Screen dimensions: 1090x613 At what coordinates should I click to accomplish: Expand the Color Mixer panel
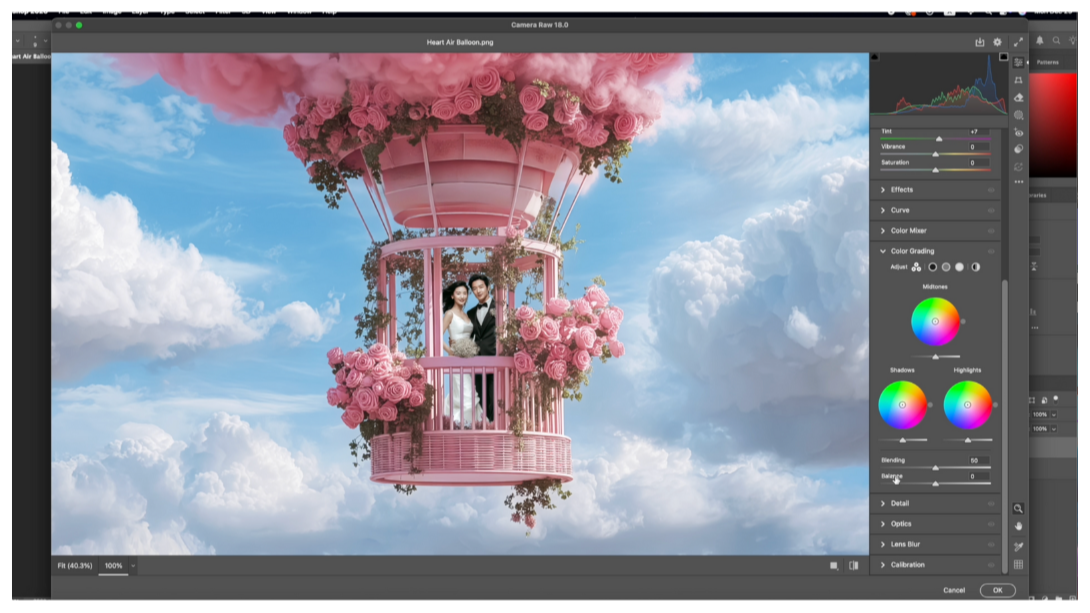[883, 231]
